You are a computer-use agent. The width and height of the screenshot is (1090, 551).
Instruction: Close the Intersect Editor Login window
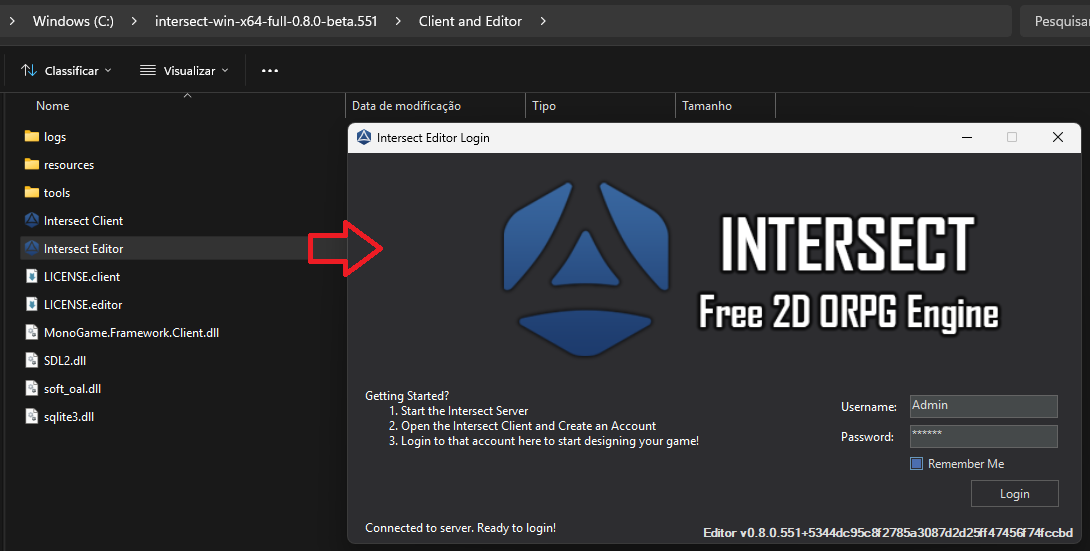[1057, 138]
